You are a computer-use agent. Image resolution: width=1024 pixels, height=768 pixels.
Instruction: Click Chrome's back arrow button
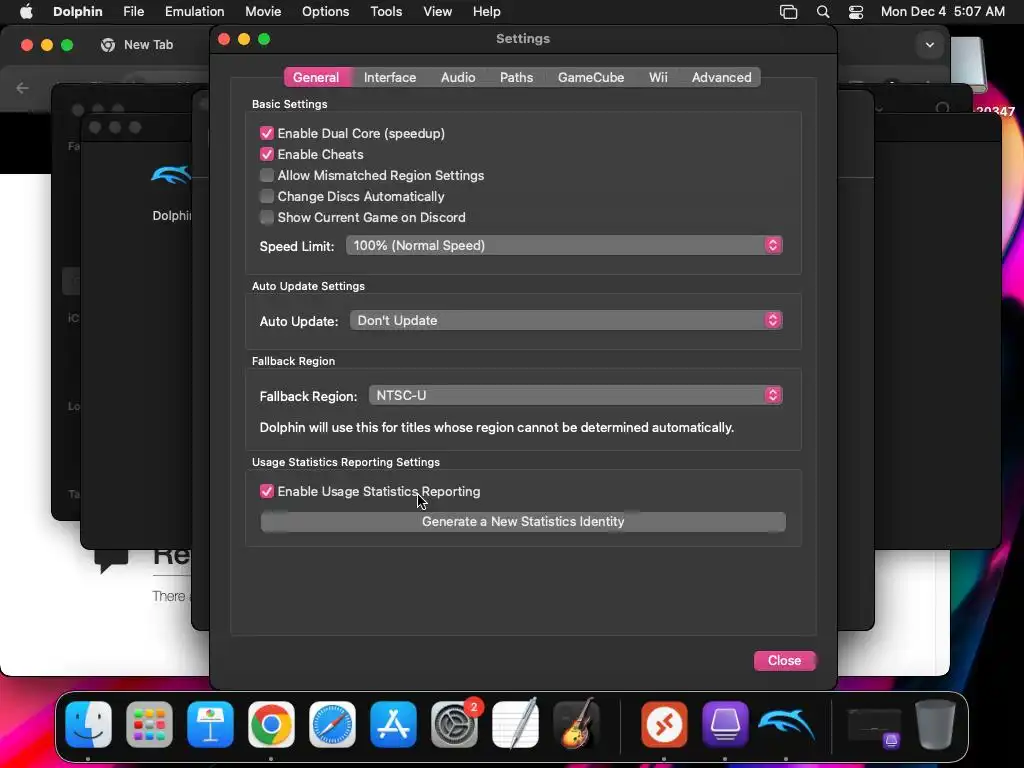click(22, 88)
